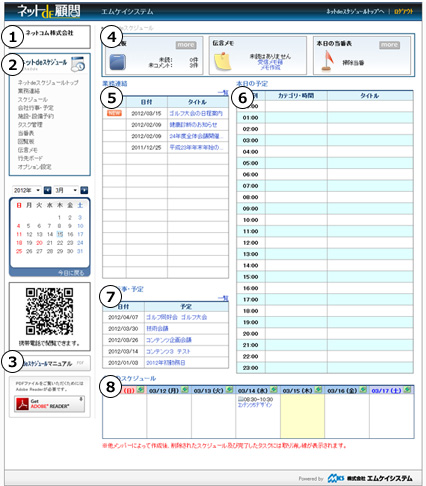This screenshot has height=486, width=426.
Task: Open オプション設定 in sidebar menu
Action: coord(34,167)
